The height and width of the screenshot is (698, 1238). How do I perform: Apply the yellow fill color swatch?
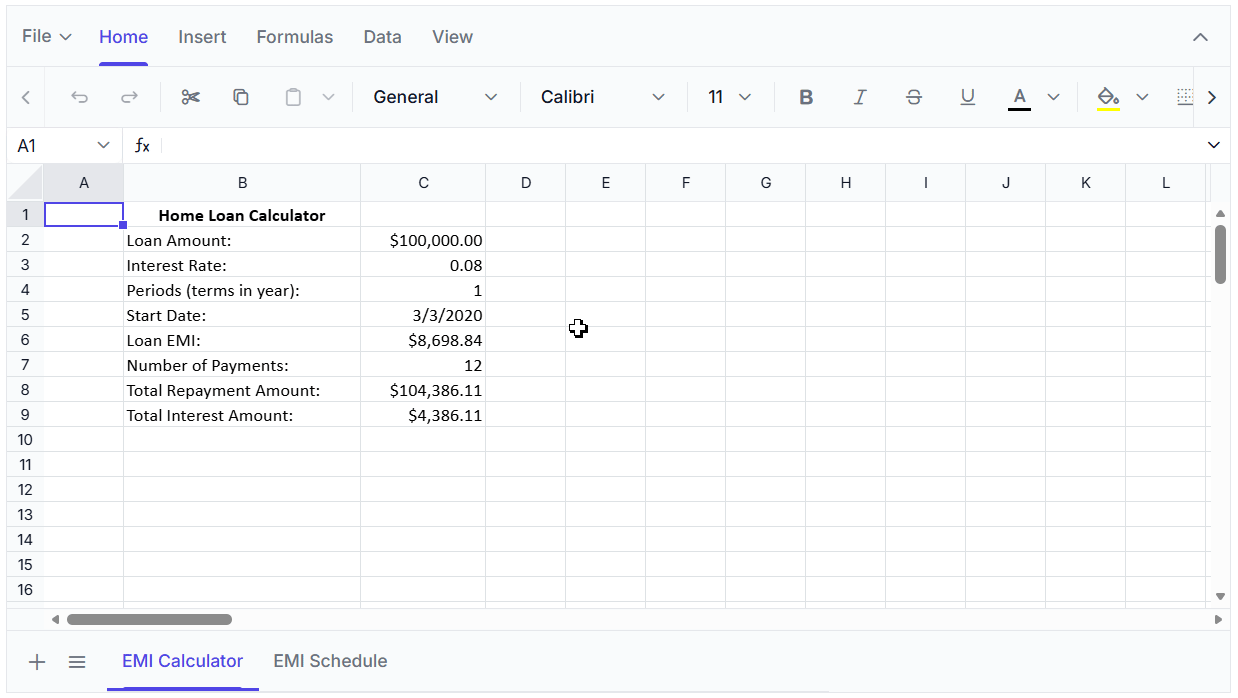click(x=1108, y=97)
